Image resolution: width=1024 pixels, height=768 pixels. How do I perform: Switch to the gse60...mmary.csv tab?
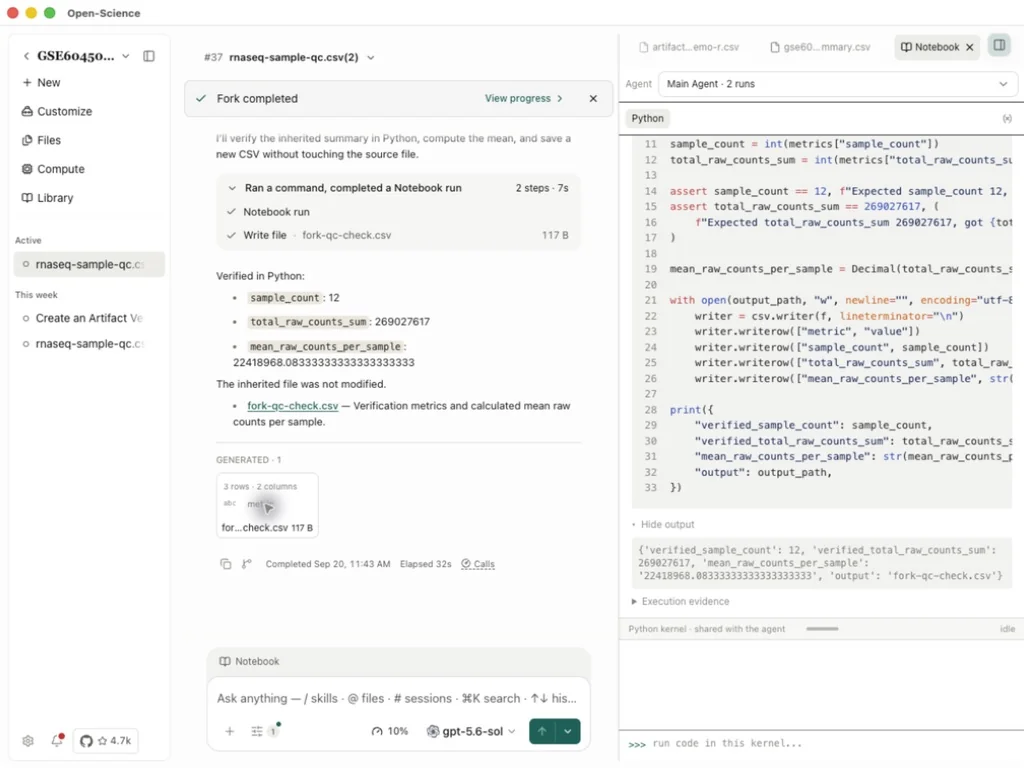point(820,47)
